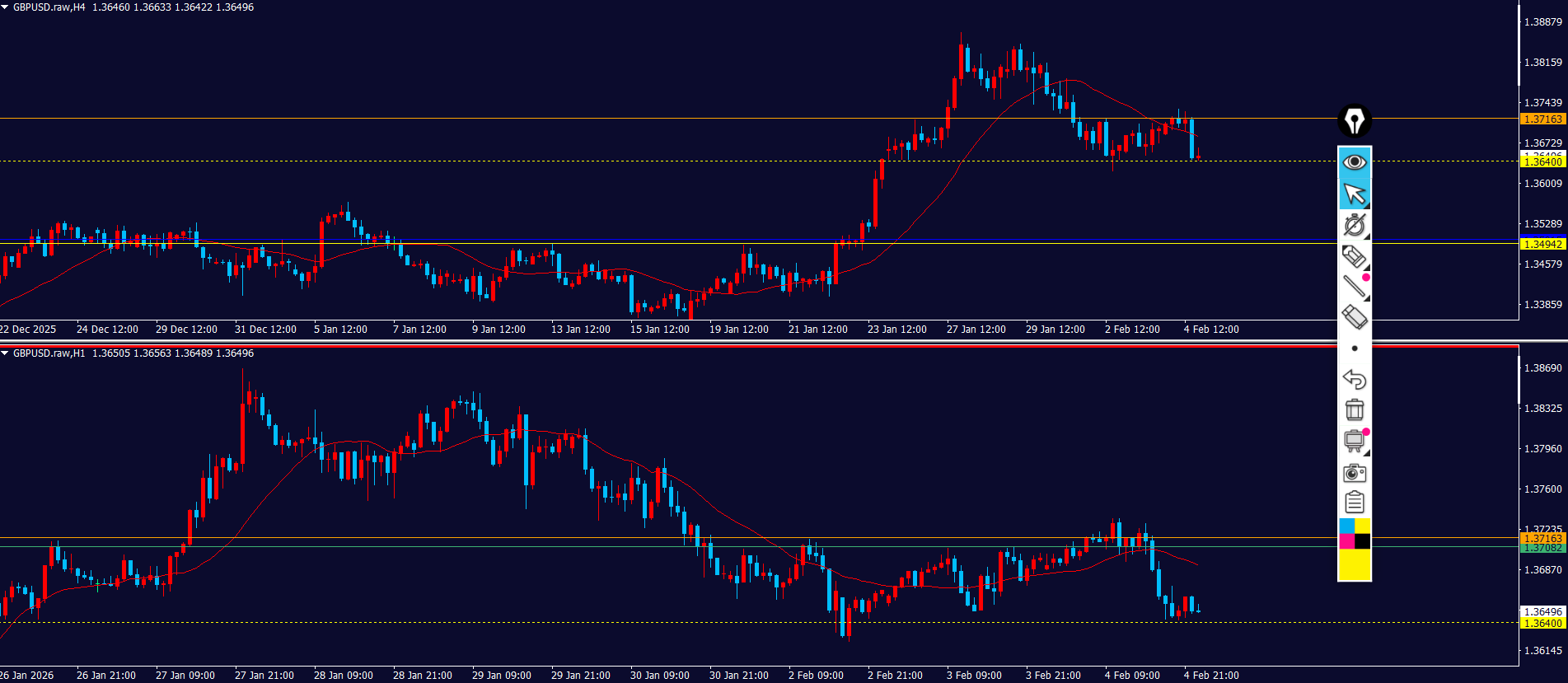Select the arrow pointer tool
The image size is (1568, 683).
[1355, 194]
